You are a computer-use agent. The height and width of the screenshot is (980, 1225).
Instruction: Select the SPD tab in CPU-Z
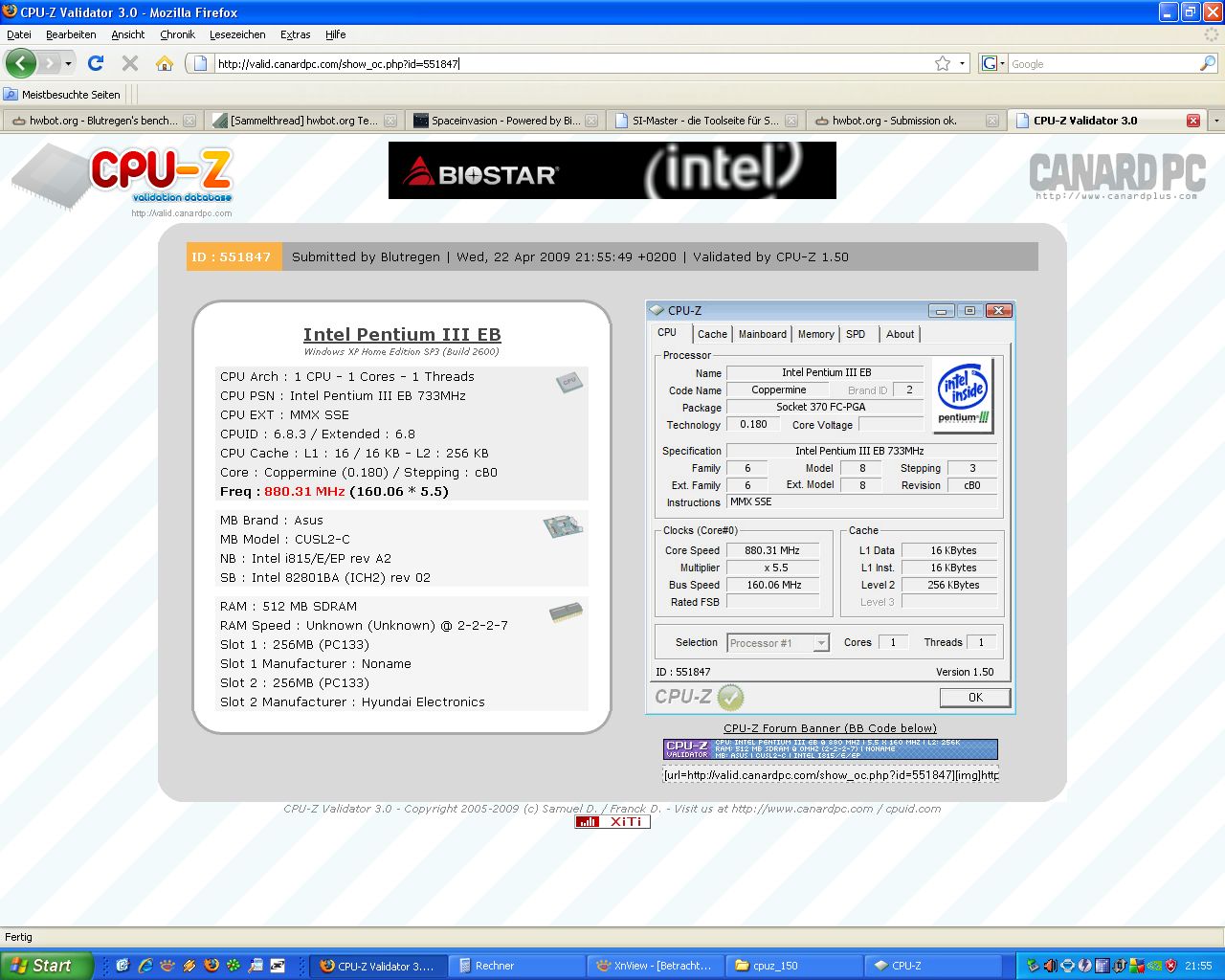pyautogui.click(x=856, y=334)
